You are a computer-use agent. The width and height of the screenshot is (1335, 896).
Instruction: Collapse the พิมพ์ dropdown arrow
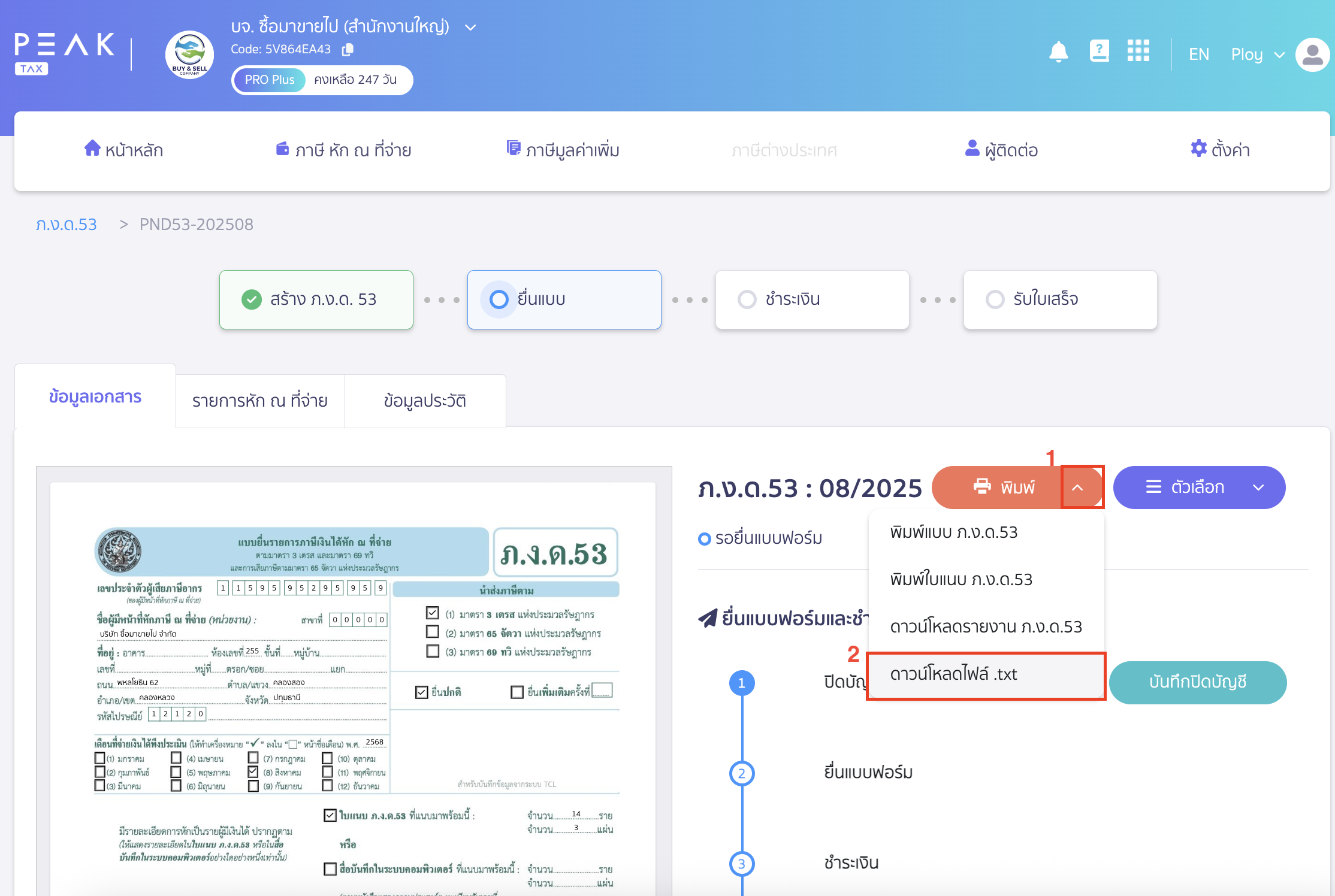[1077, 488]
